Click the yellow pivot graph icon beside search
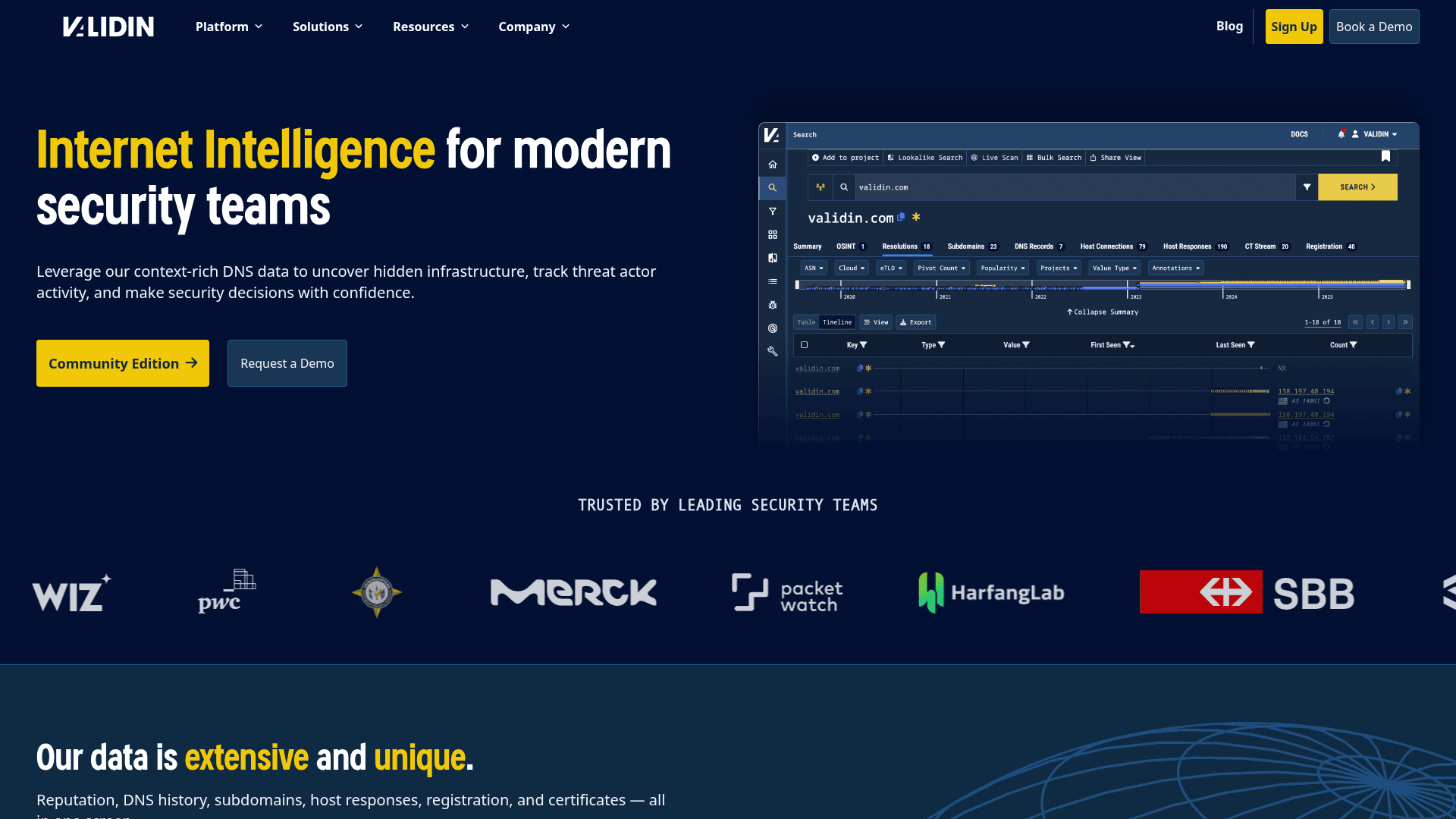1456x819 pixels. coord(821,187)
